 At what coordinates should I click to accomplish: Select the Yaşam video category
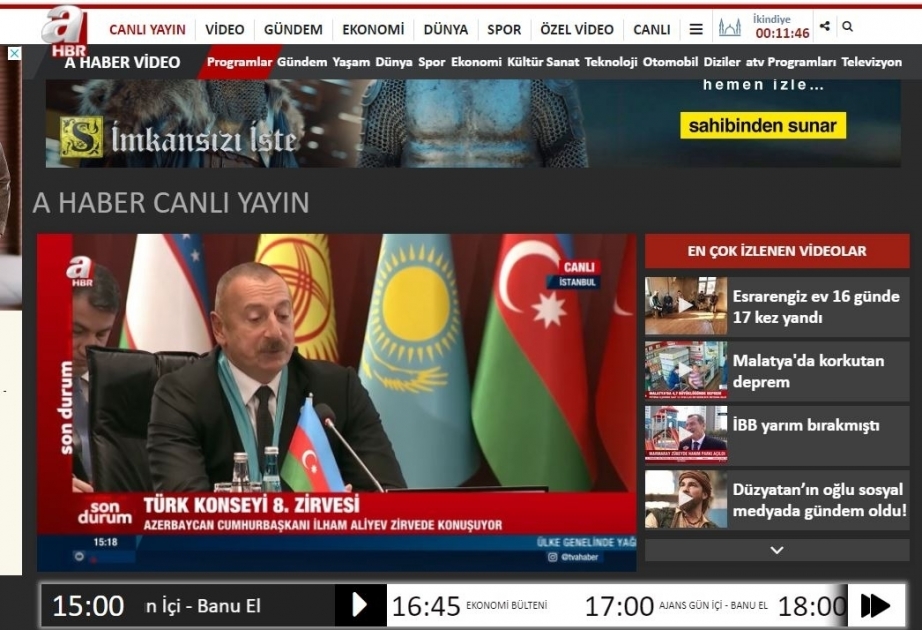click(x=351, y=62)
